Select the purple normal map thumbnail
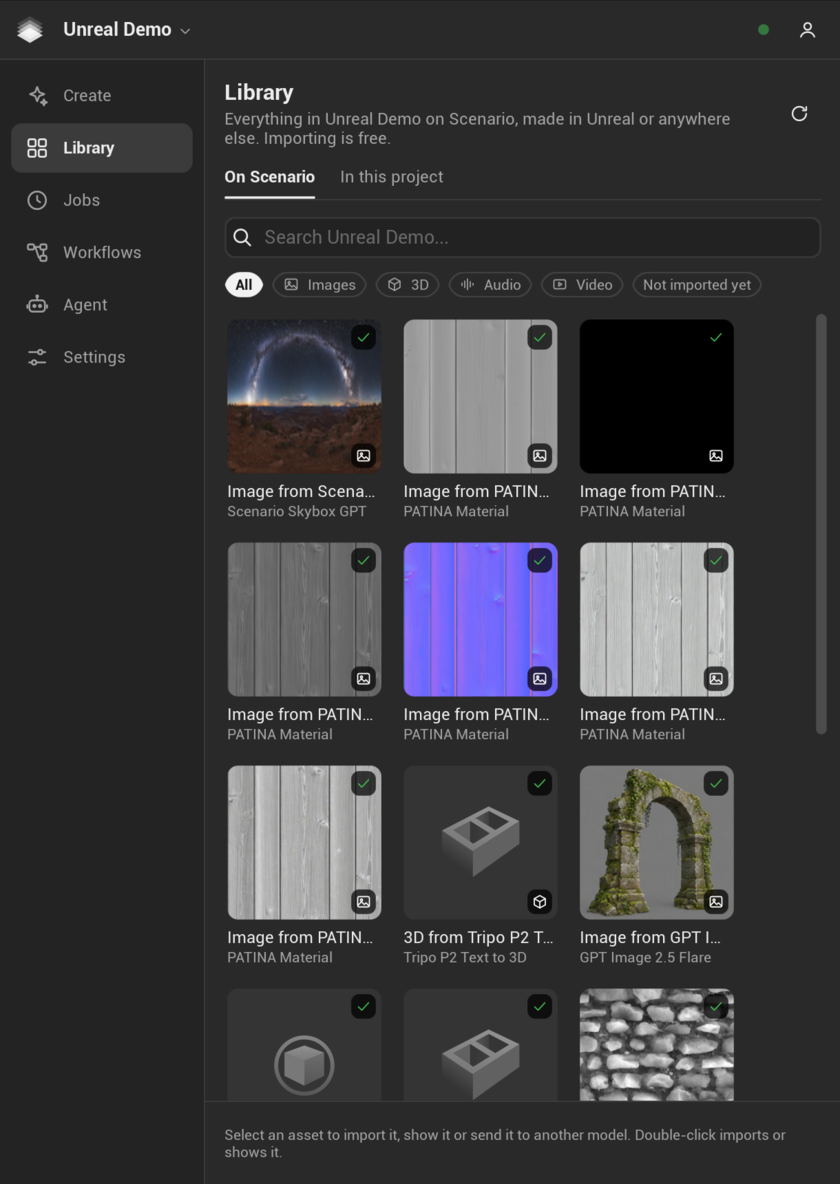 (480, 619)
